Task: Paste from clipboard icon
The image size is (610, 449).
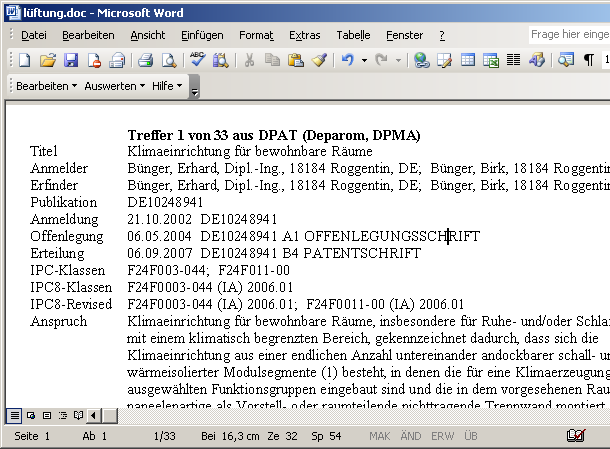Action: [x=296, y=60]
